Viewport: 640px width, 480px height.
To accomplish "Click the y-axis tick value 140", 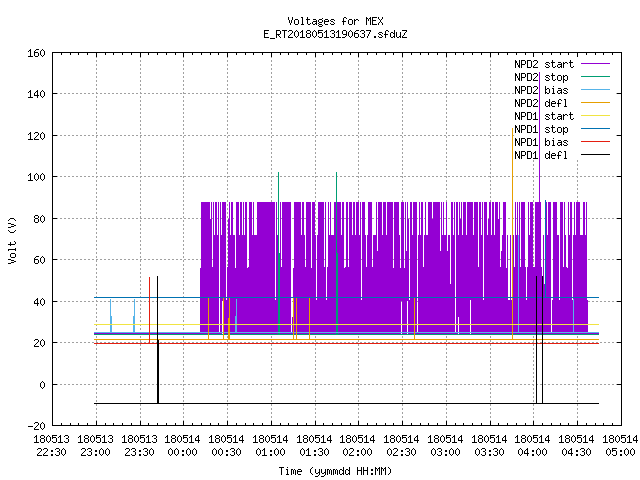I will tap(36, 94).
